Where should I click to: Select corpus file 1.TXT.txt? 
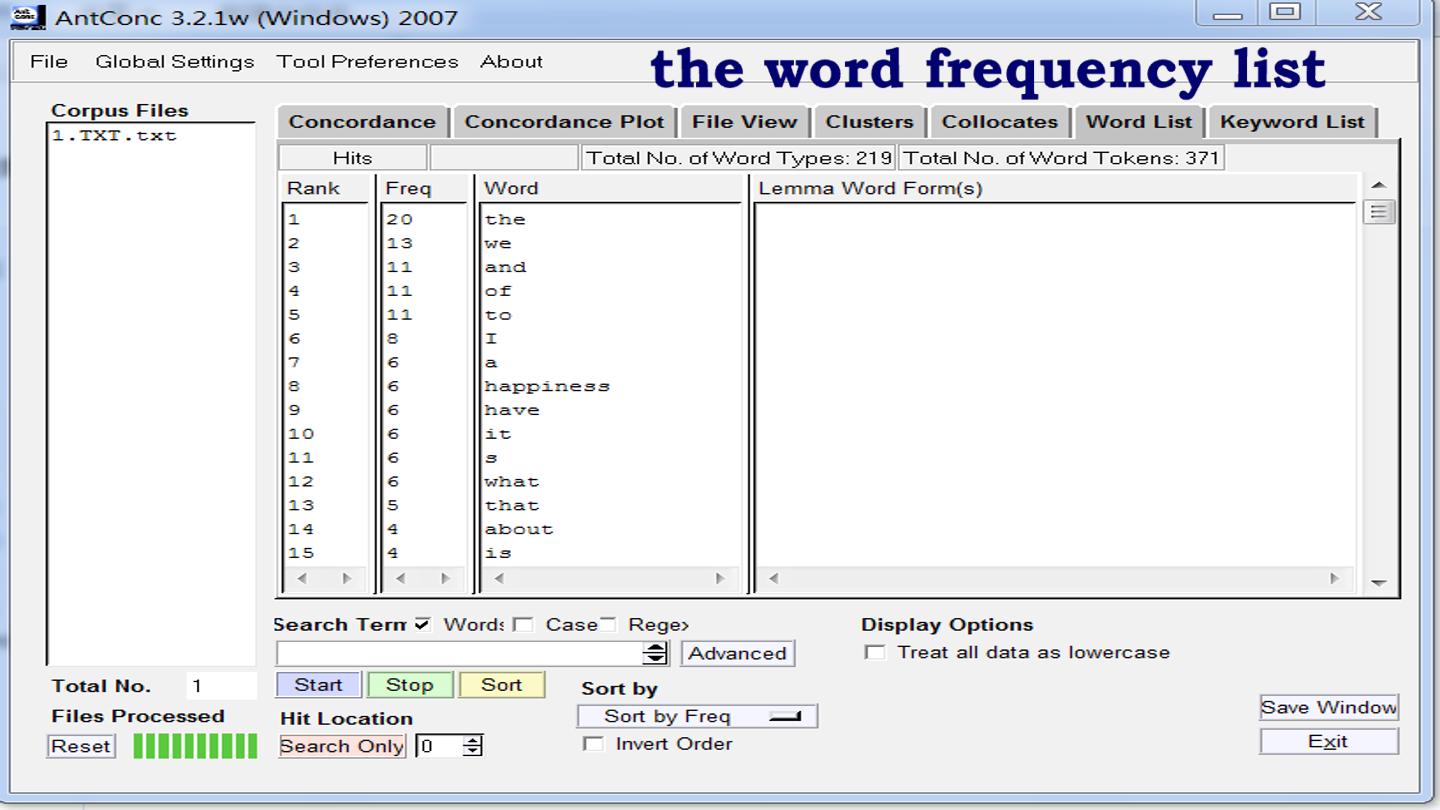[x=114, y=135]
